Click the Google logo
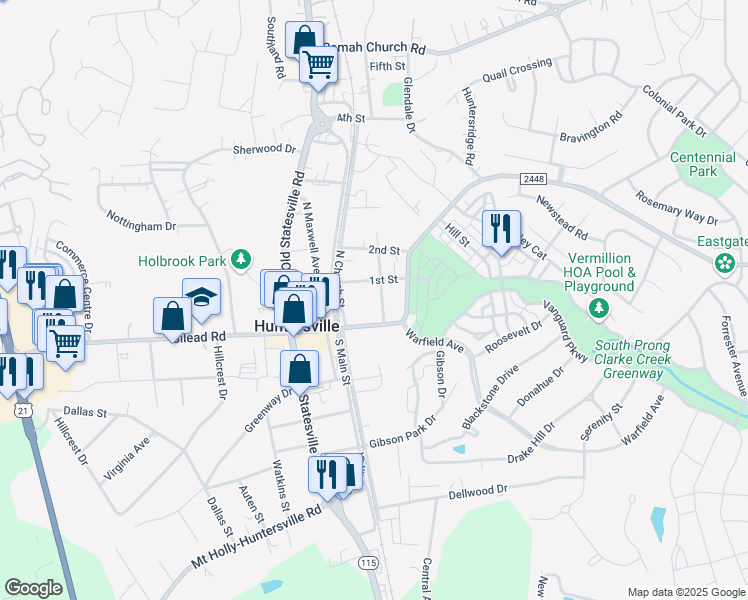 (34, 588)
